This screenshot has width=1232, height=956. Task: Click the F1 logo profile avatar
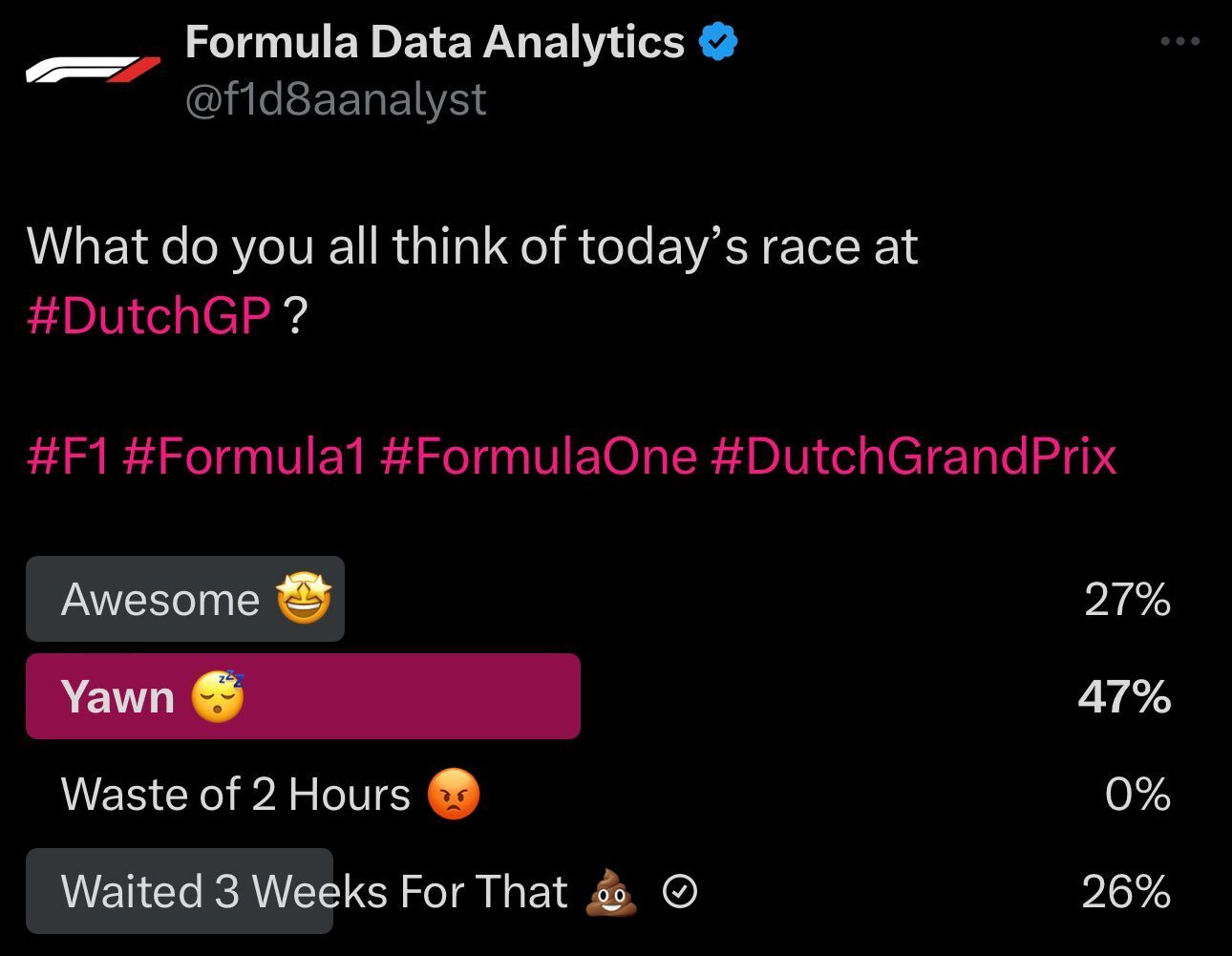tap(93, 70)
